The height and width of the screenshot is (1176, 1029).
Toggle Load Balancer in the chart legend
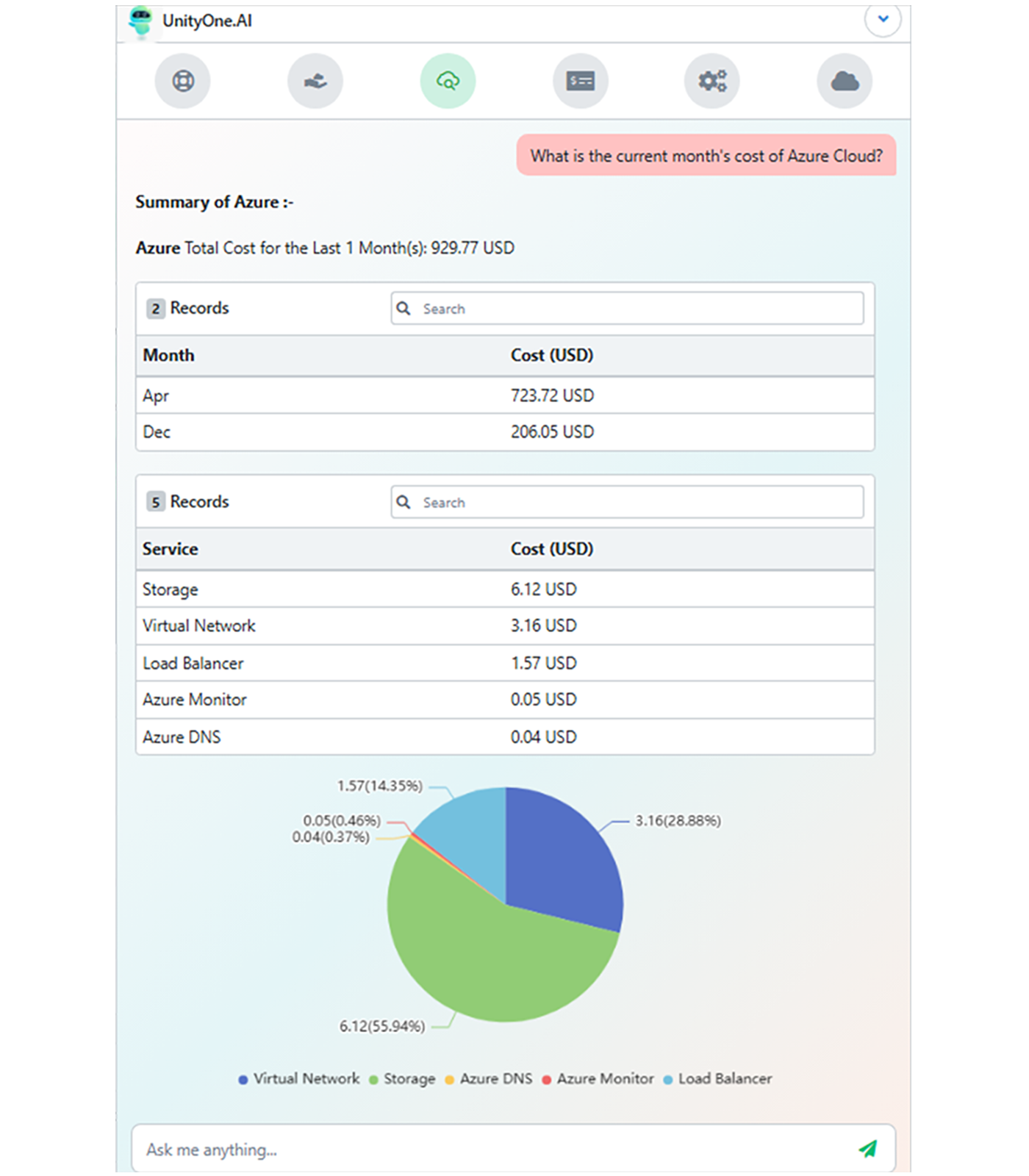tap(717, 1079)
